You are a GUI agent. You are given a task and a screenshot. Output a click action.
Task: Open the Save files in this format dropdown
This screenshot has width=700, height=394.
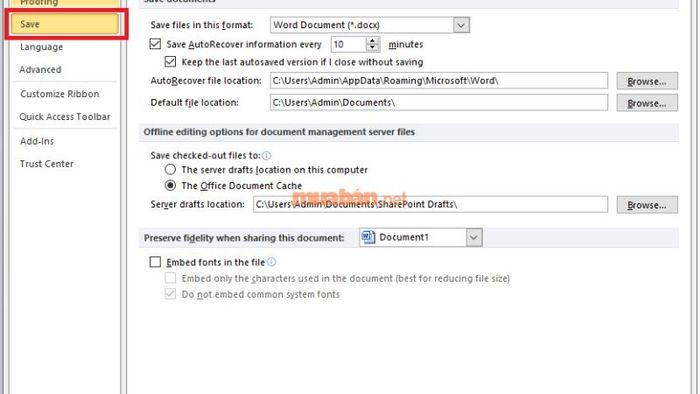tap(461, 25)
